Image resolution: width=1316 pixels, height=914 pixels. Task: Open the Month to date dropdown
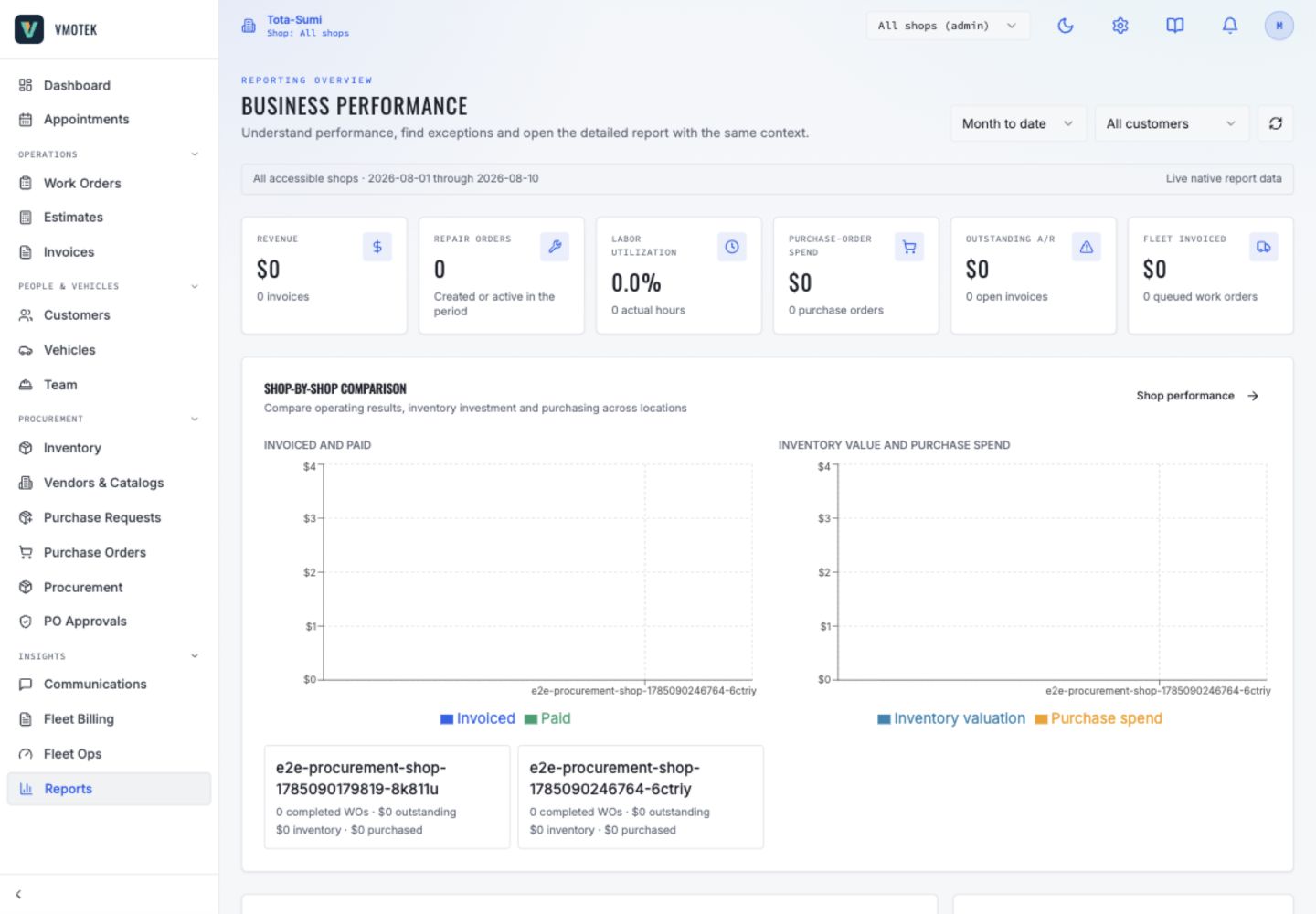1018,123
